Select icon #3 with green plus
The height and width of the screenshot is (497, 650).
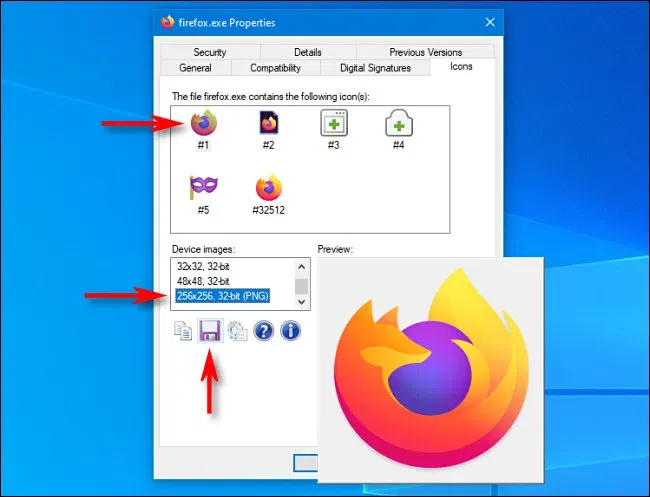(x=333, y=125)
